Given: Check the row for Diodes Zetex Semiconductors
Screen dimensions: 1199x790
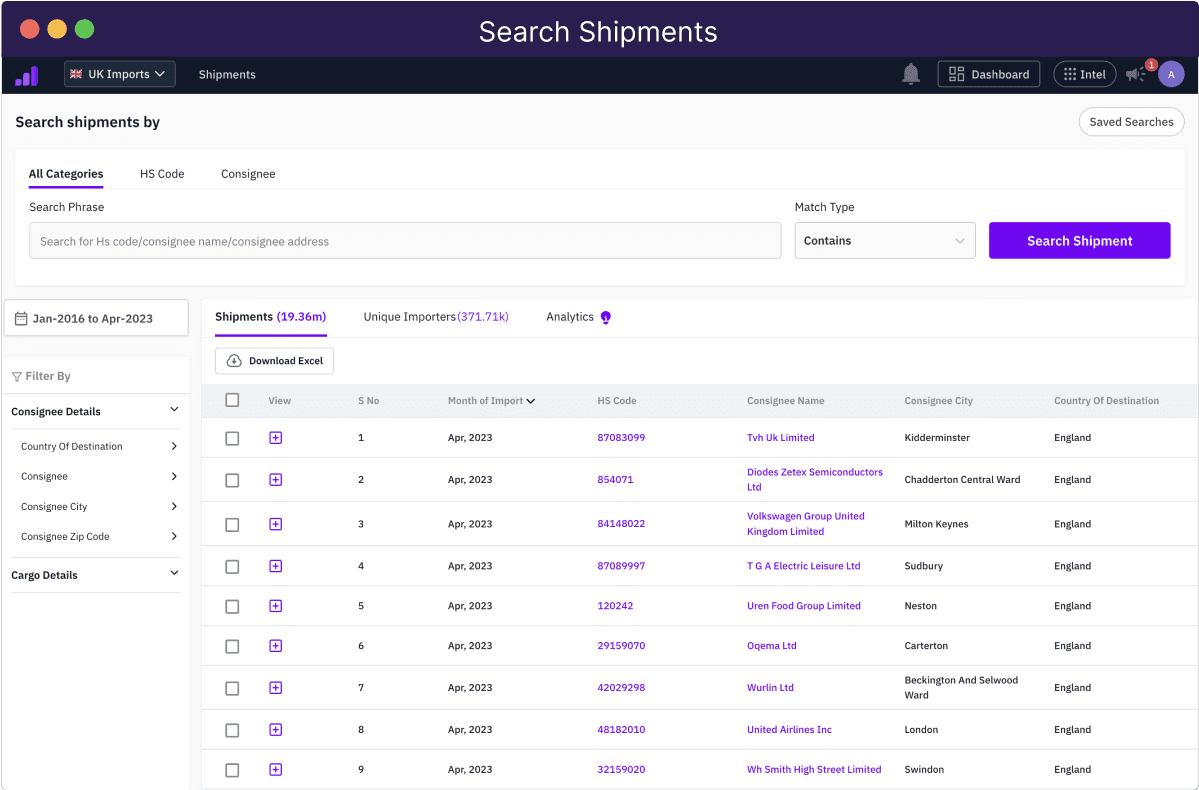Looking at the screenshot, I should [x=232, y=480].
